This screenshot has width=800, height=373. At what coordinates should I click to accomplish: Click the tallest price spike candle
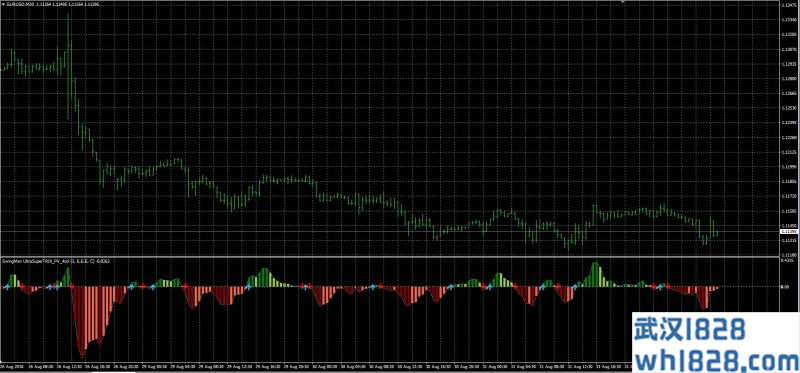(69, 66)
